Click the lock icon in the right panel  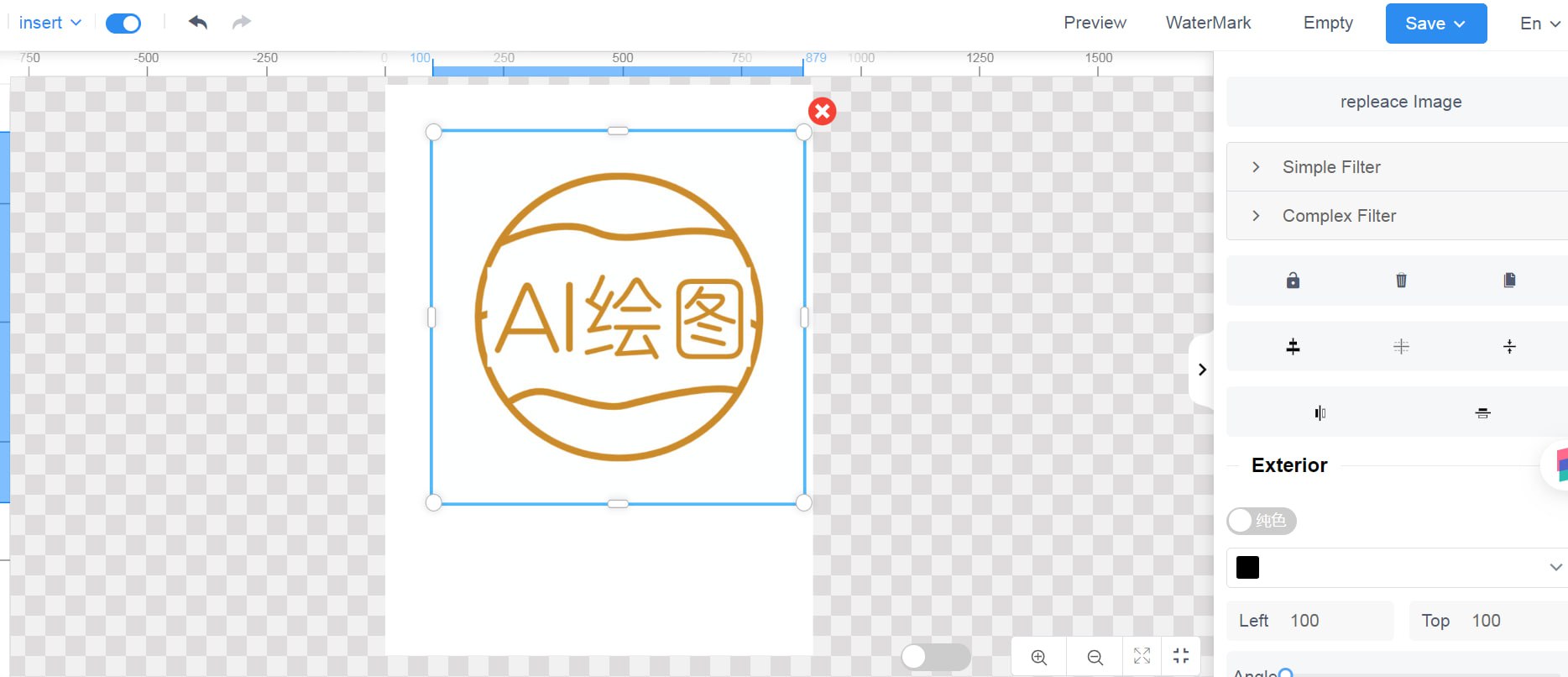coord(1293,281)
